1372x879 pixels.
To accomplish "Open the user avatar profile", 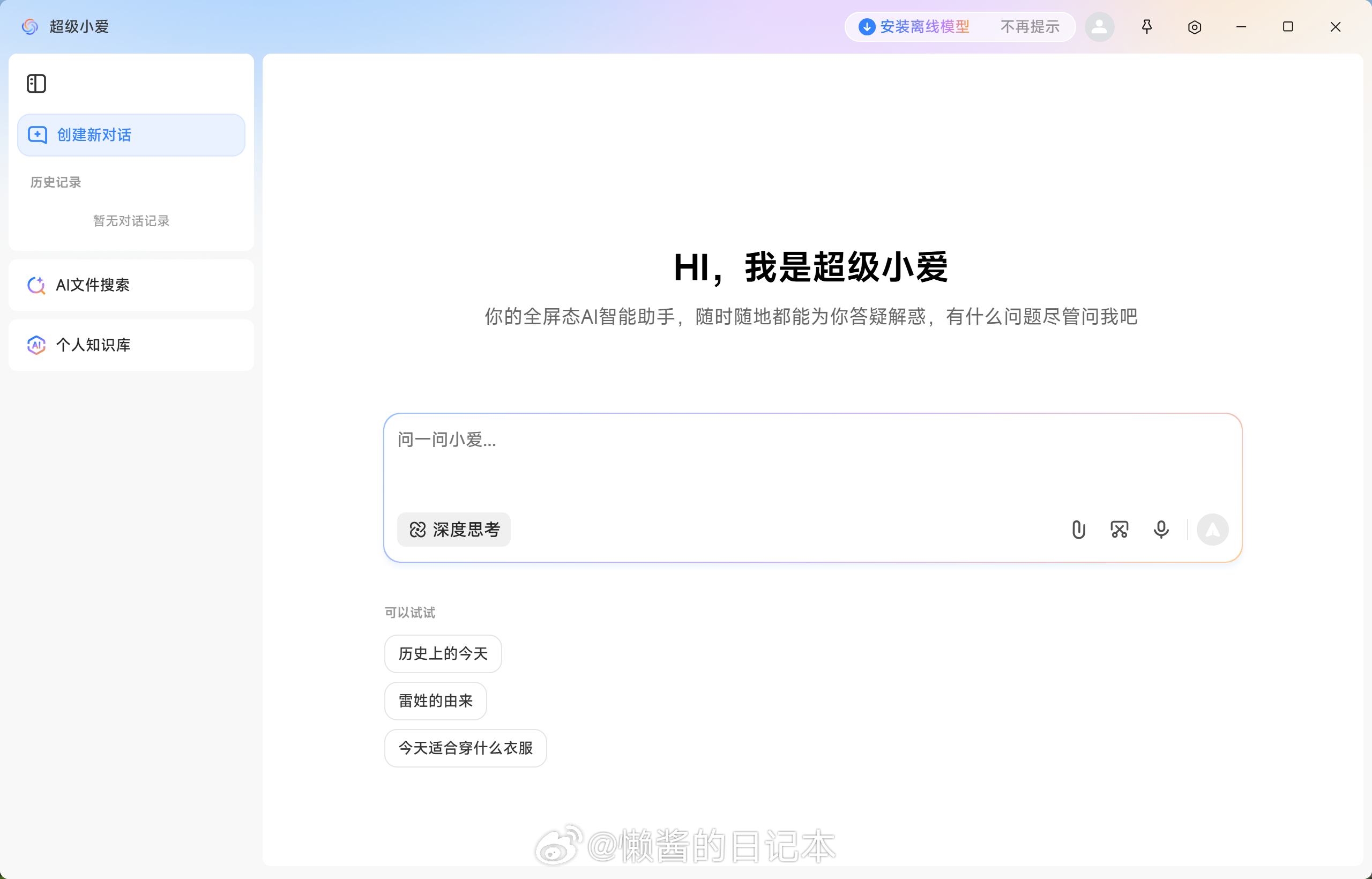I will point(1099,27).
